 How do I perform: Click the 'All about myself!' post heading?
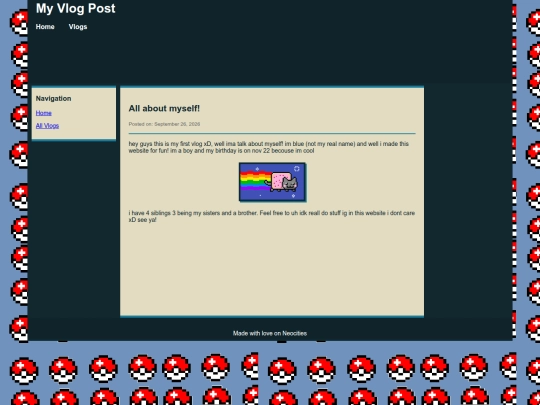(164, 108)
